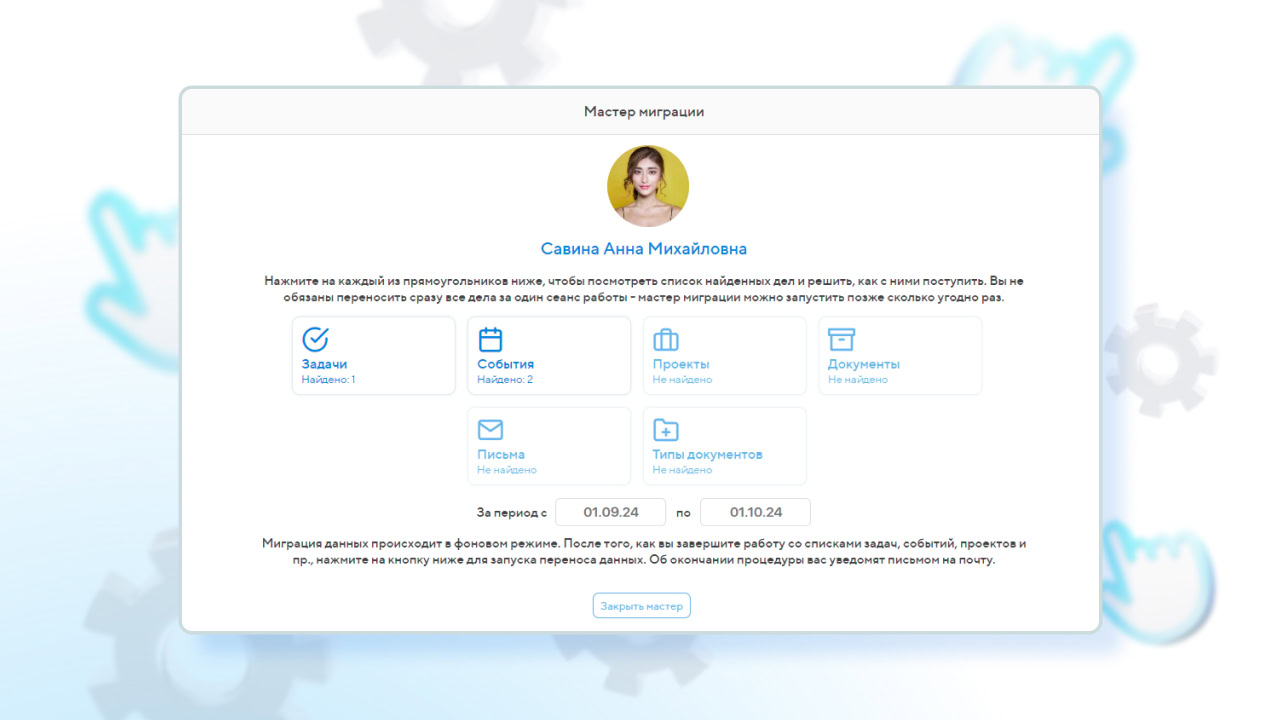
Task: Open the Типы документов tile label
Action: pyautogui.click(x=707, y=454)
